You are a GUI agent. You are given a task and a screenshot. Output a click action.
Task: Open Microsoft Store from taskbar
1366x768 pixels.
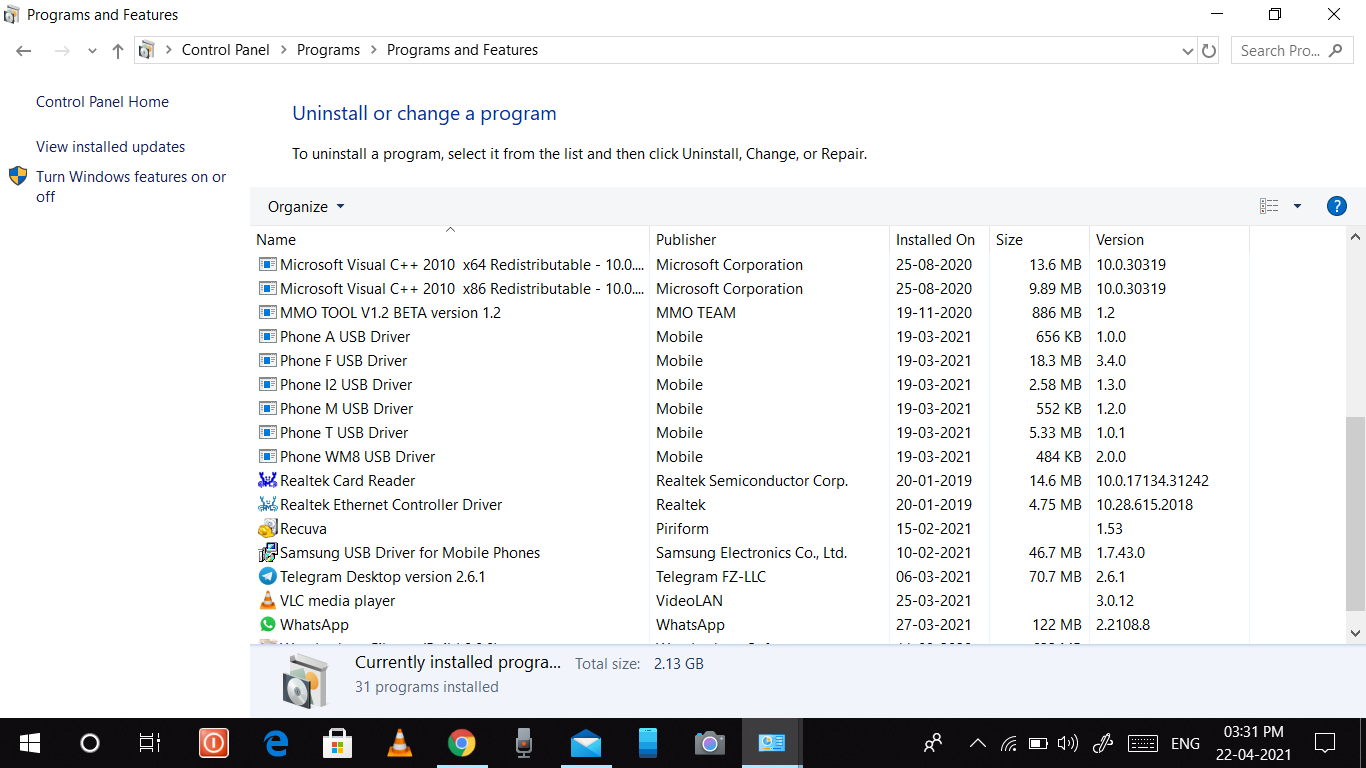point(337,743)
